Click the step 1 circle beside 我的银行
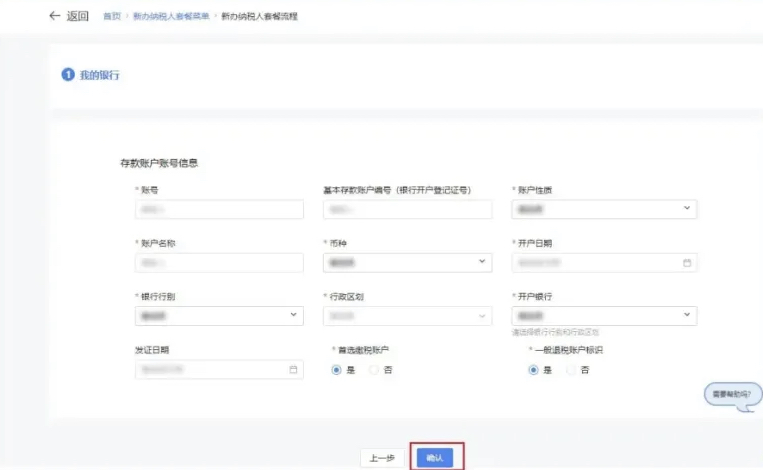 [x=68, y=75]
